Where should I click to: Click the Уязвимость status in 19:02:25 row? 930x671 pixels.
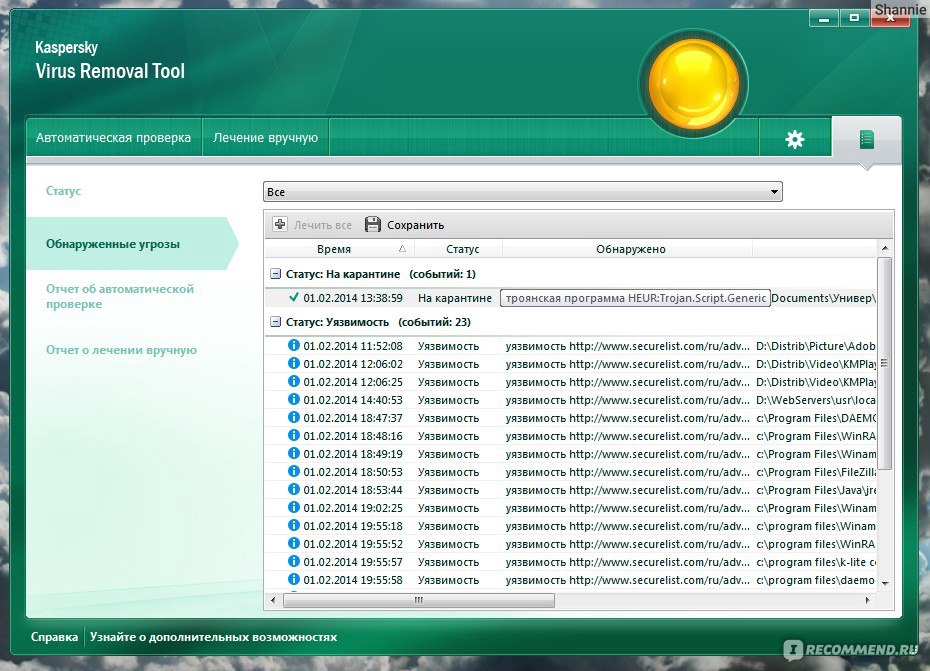(448, 508)
